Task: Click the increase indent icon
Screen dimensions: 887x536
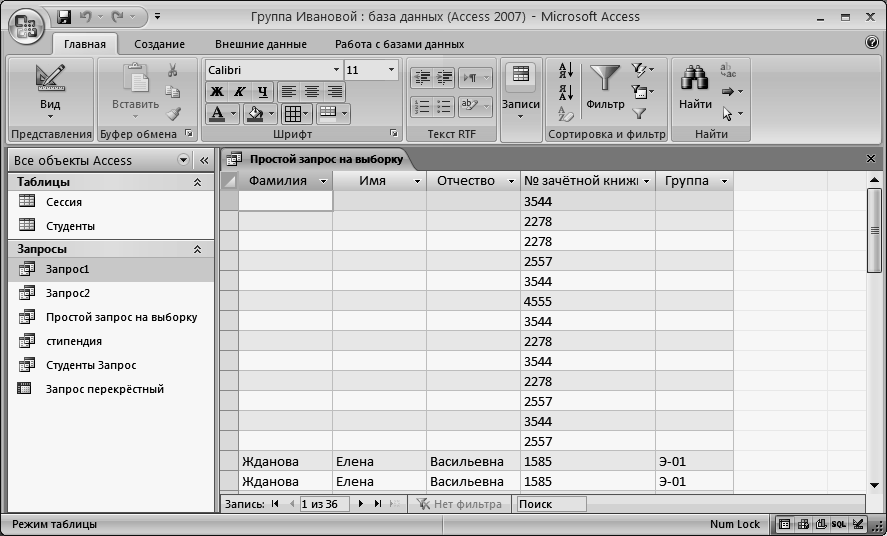Action: [444, 77]
